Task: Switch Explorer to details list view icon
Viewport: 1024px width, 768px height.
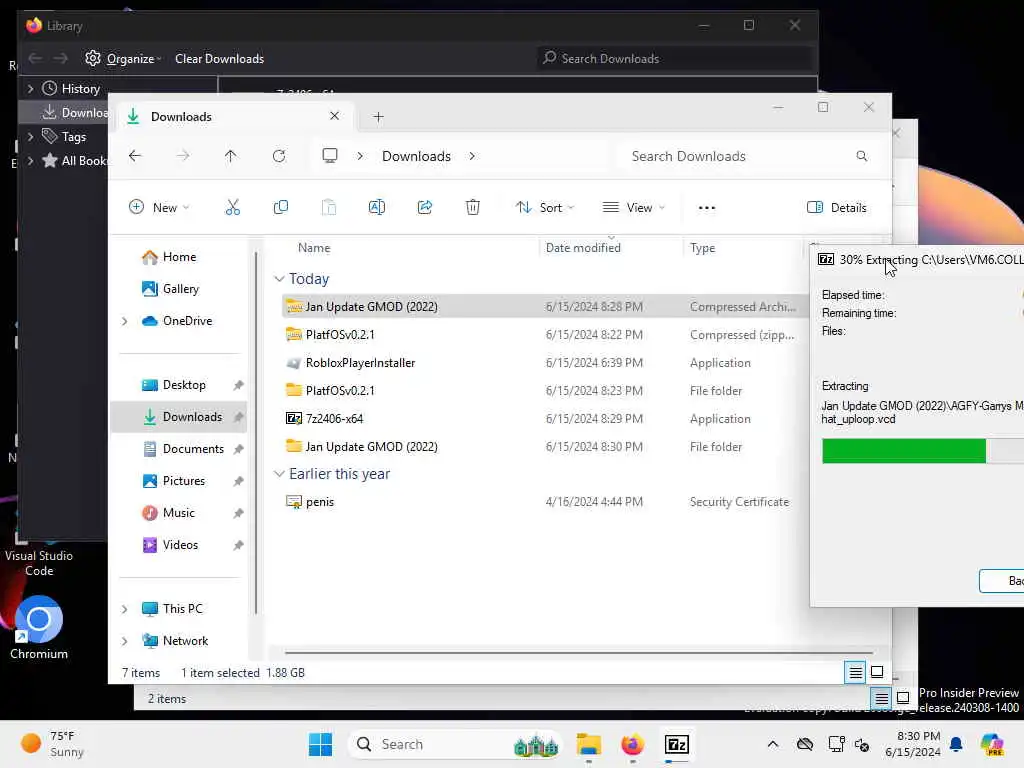Action: coord(855,672)
